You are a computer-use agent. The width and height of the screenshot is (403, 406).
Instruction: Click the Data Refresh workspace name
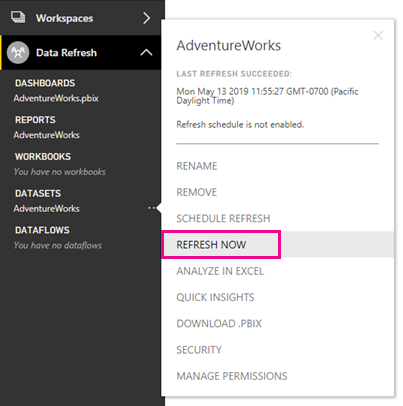[66, 53]
